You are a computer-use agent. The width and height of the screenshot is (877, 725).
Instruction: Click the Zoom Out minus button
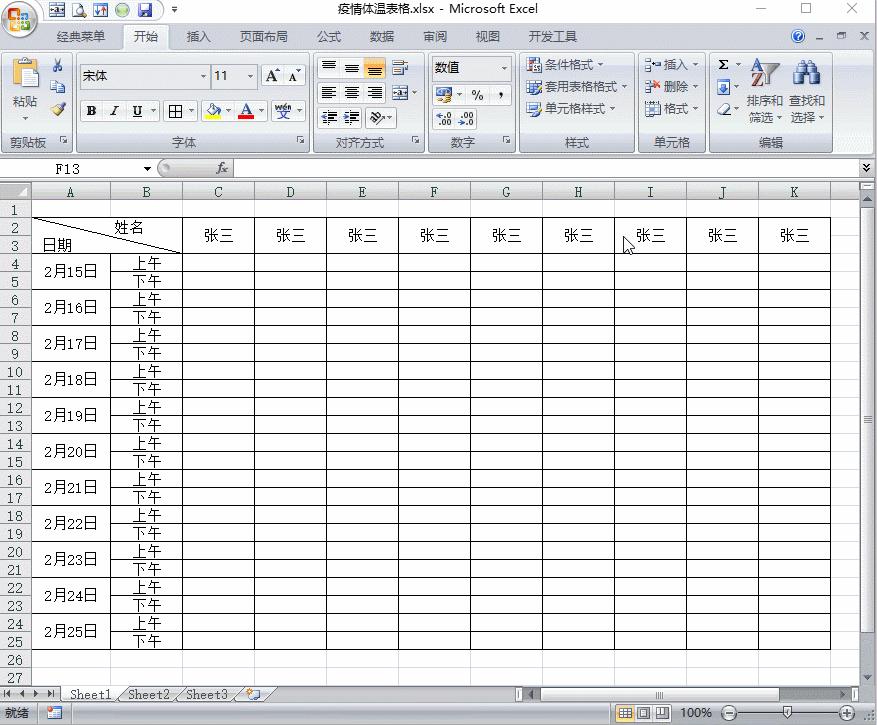point(729,713)
